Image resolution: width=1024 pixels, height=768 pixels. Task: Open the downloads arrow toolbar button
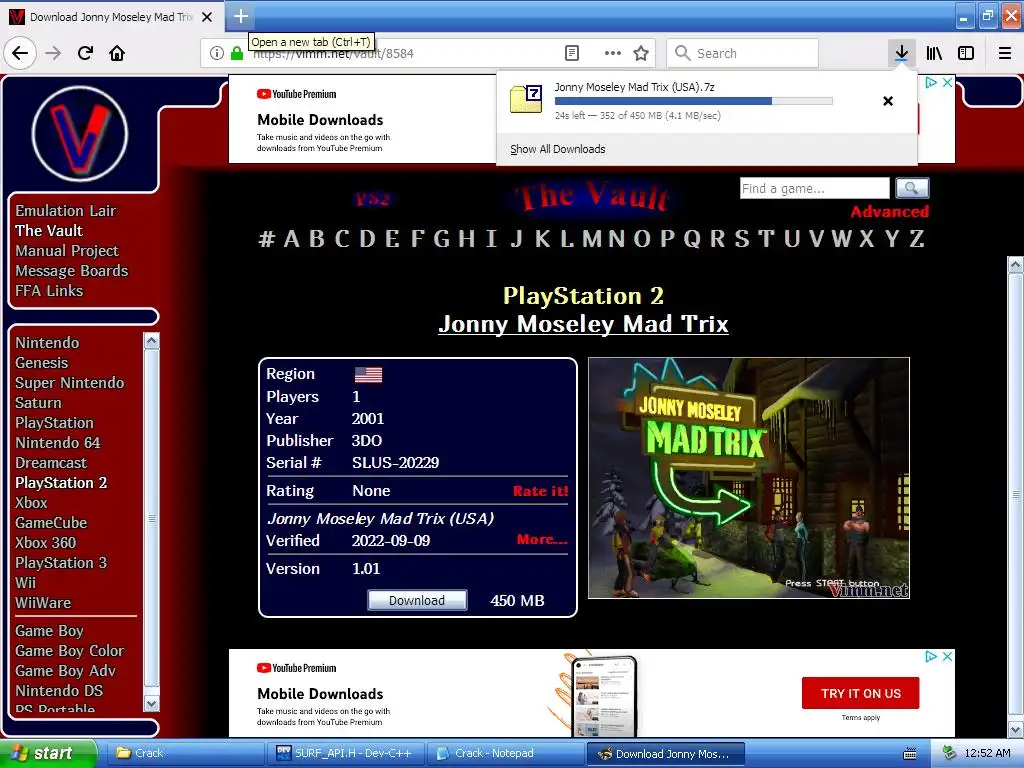pos(901,53)
